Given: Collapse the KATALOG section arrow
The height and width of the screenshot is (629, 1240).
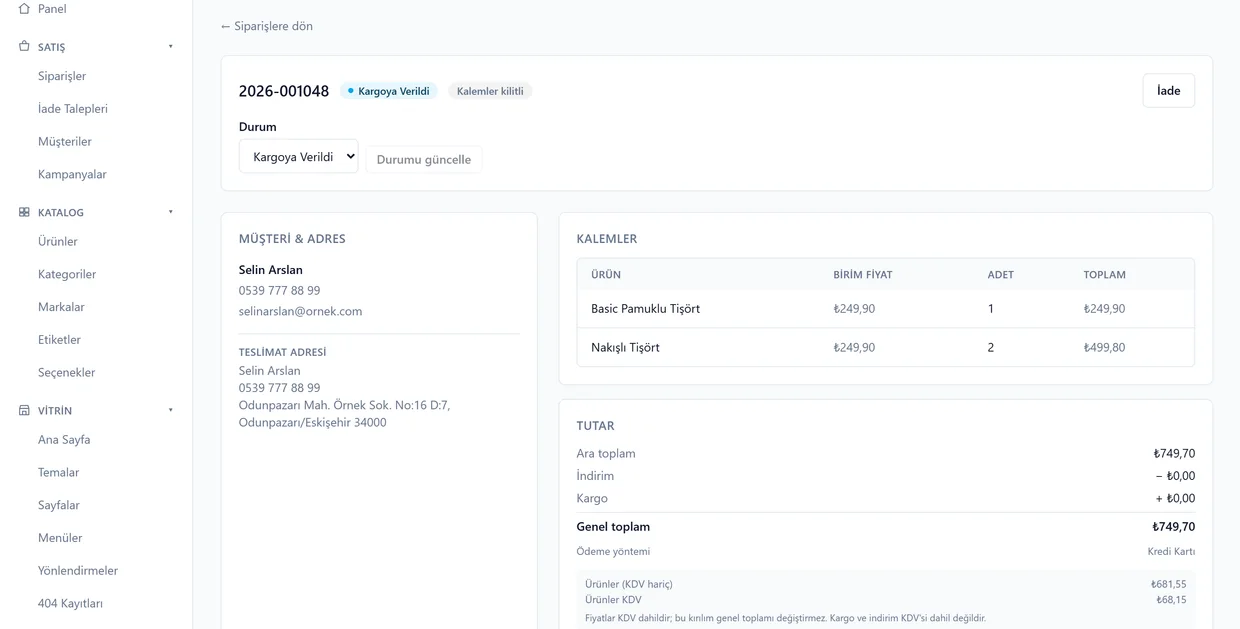Looking at the screenshot, I should coord(171,212).
